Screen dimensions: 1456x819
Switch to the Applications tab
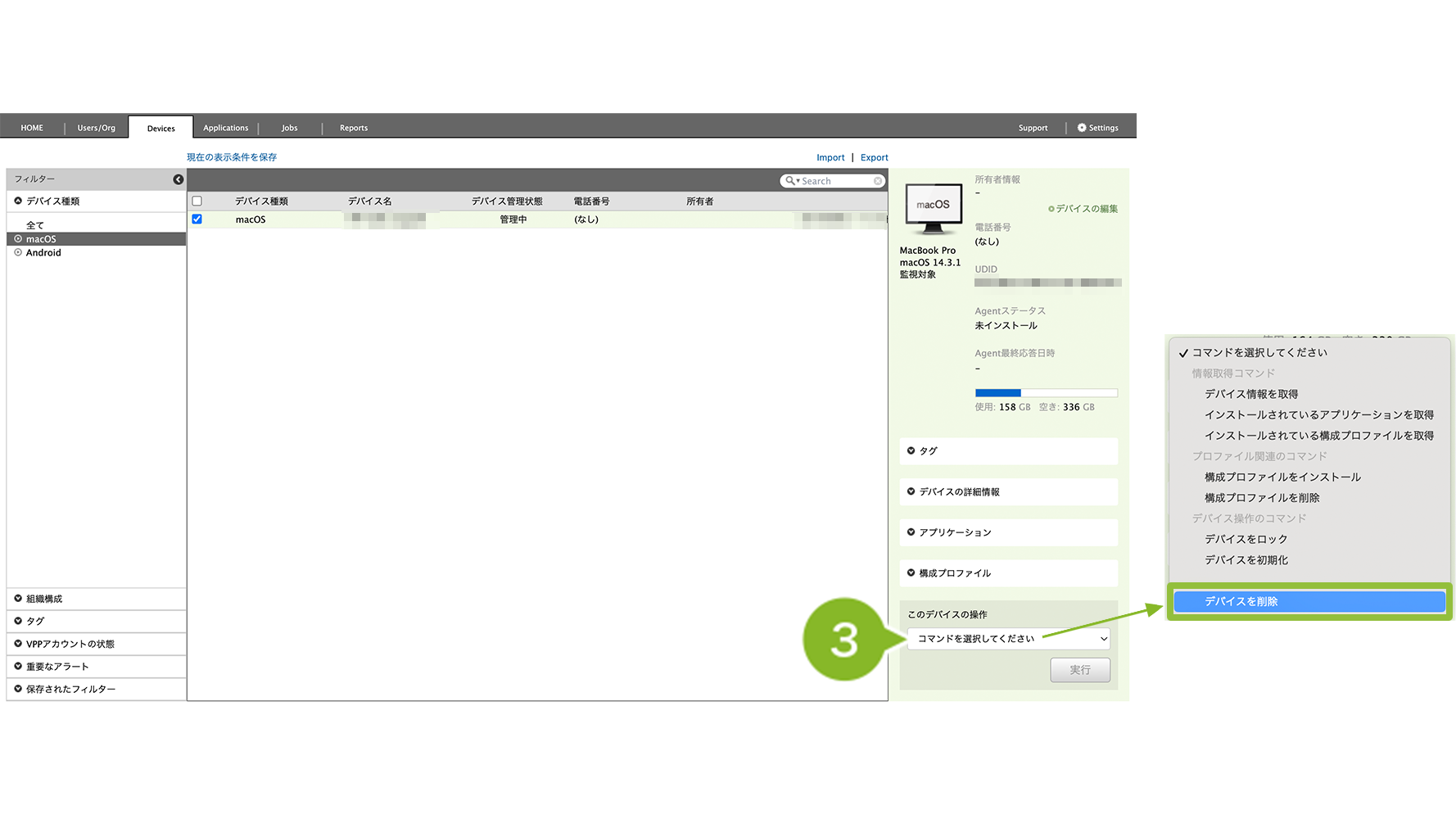click(225, 128)
